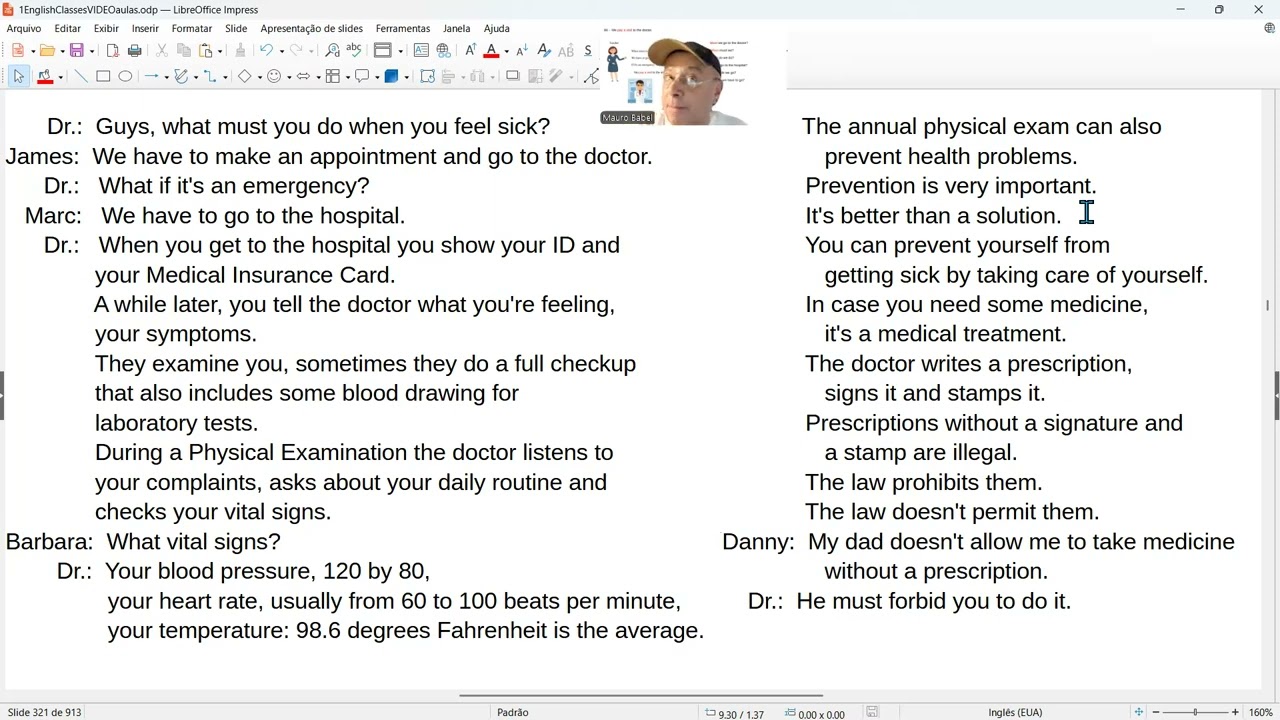Image resolution: width=1280 pixels, height=720 pixels.
Task: Open the Formatar menu
Action: [192, 29]
